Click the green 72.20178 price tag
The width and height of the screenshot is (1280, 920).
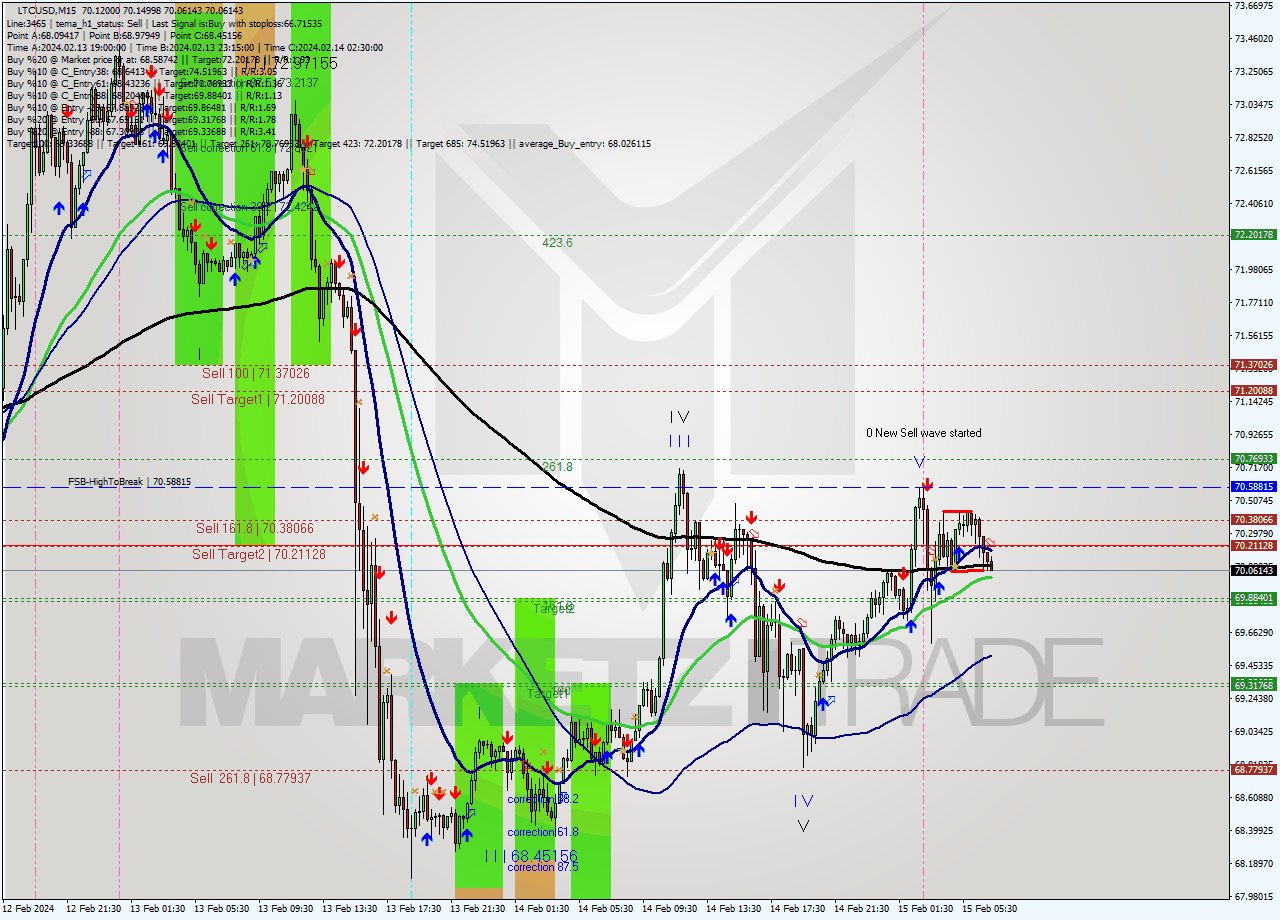(1253, 235)
